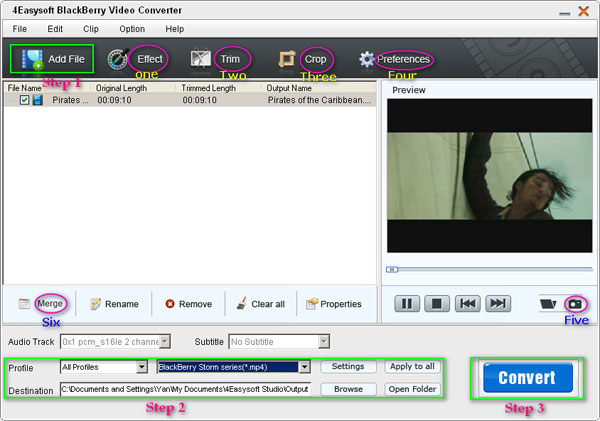600x421 pixels.
Task: Click the Settings button
Action: [348, 367]
